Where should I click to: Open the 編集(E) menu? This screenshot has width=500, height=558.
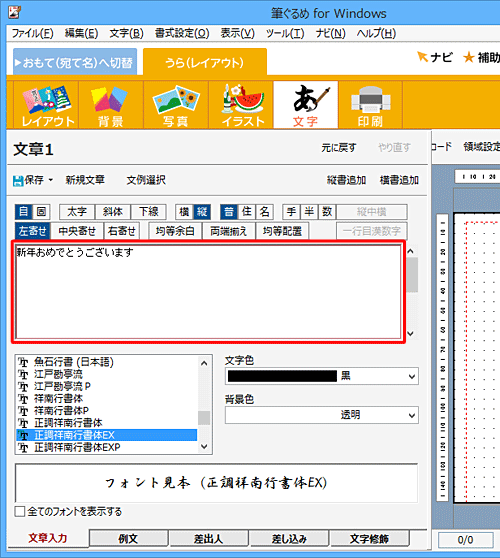[81, 33]
